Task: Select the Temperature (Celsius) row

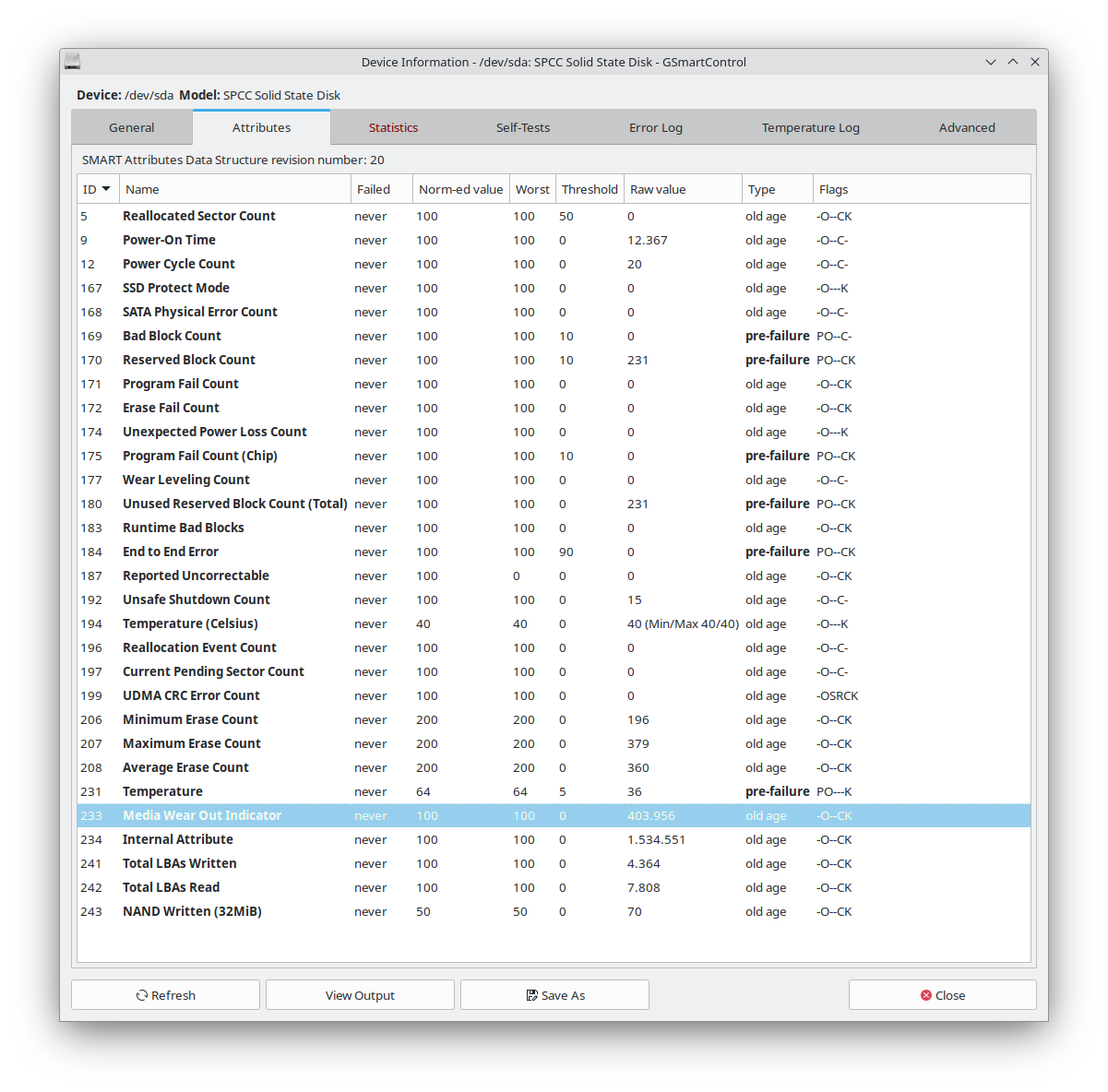Action: (554, 623)
